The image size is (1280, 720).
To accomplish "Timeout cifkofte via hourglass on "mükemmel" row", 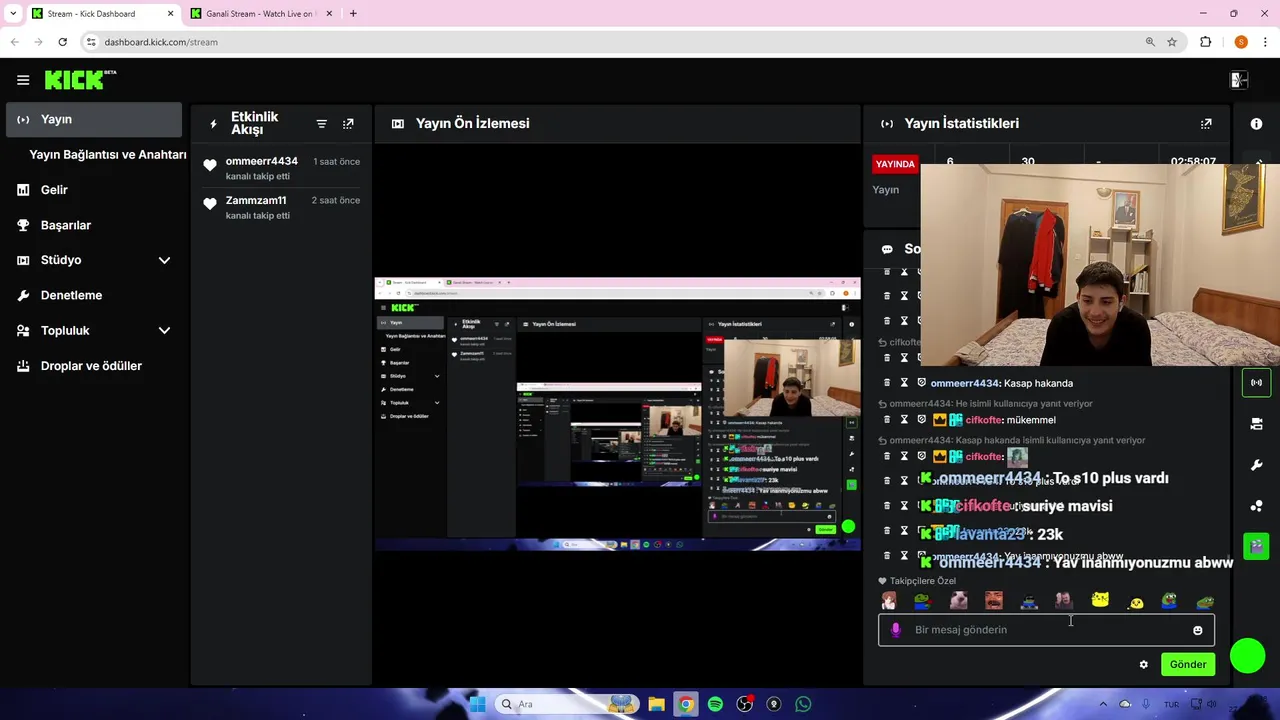I will 904,420.
